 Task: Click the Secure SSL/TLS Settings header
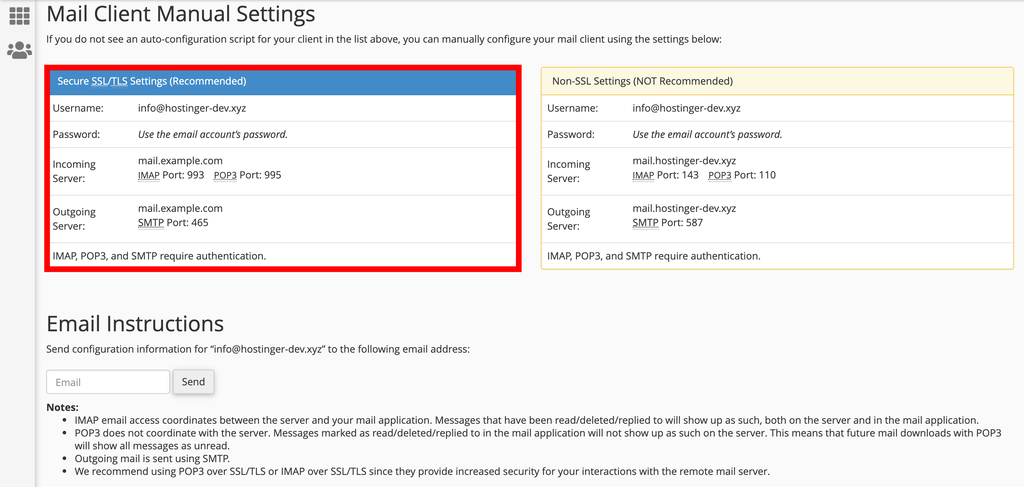tap(151, 81)
